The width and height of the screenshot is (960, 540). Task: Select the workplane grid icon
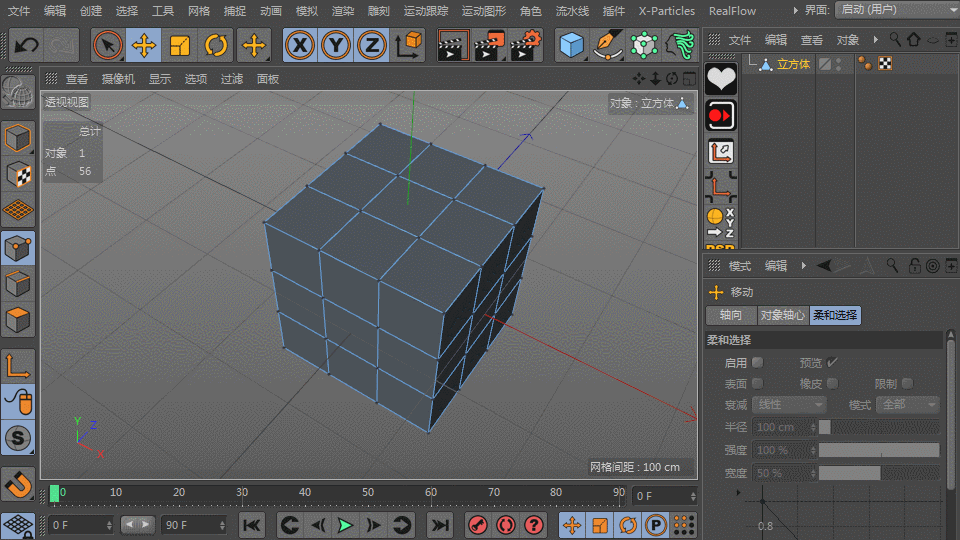click(x=18, y=211)
